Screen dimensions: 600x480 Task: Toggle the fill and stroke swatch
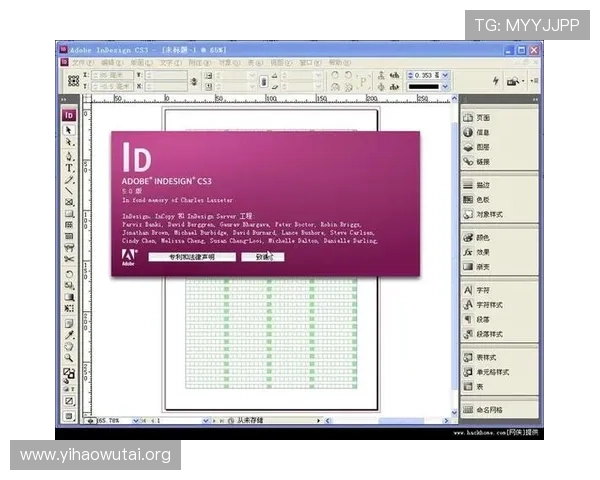(69, 373)
